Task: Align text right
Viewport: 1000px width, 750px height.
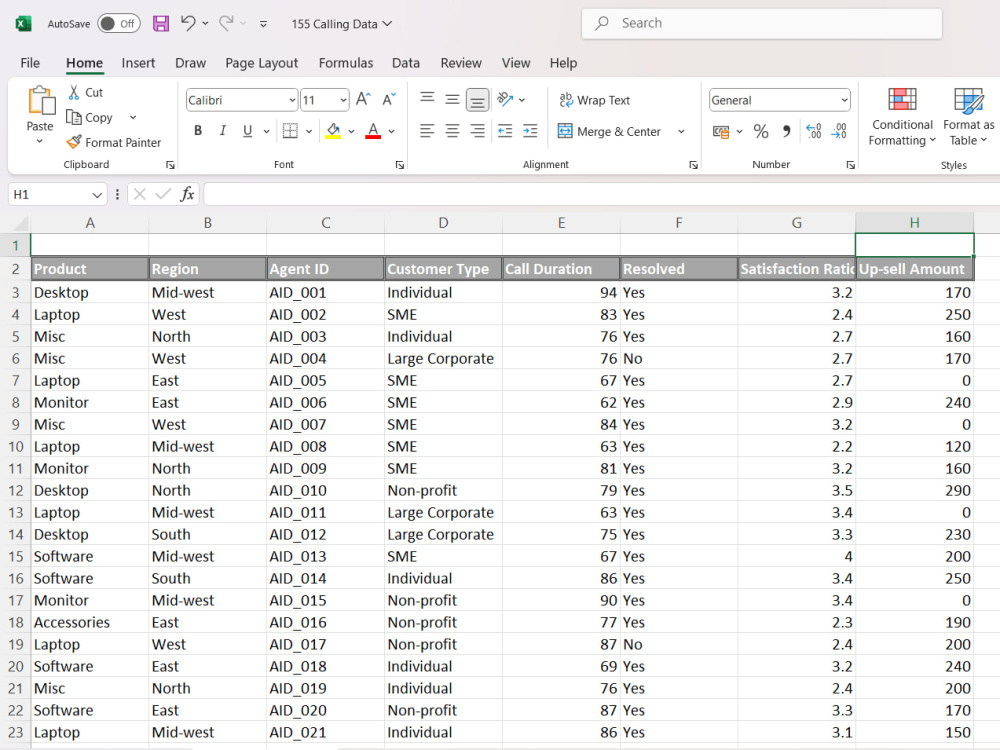Action: coord(477,131)
